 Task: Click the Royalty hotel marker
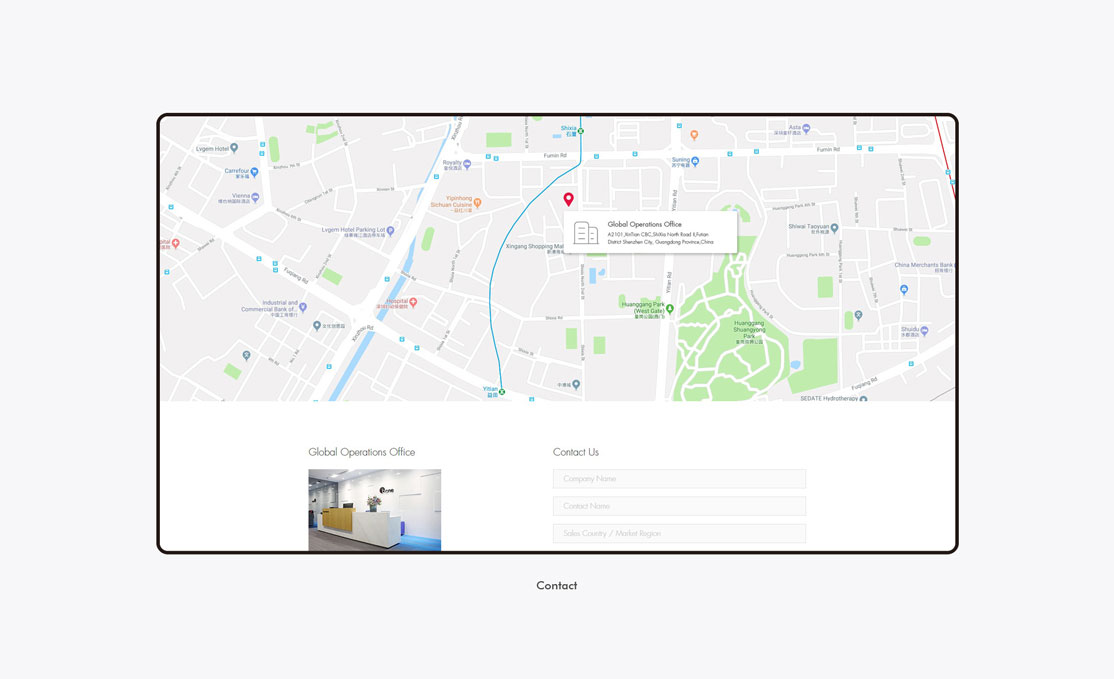click(x=467, y=164)
